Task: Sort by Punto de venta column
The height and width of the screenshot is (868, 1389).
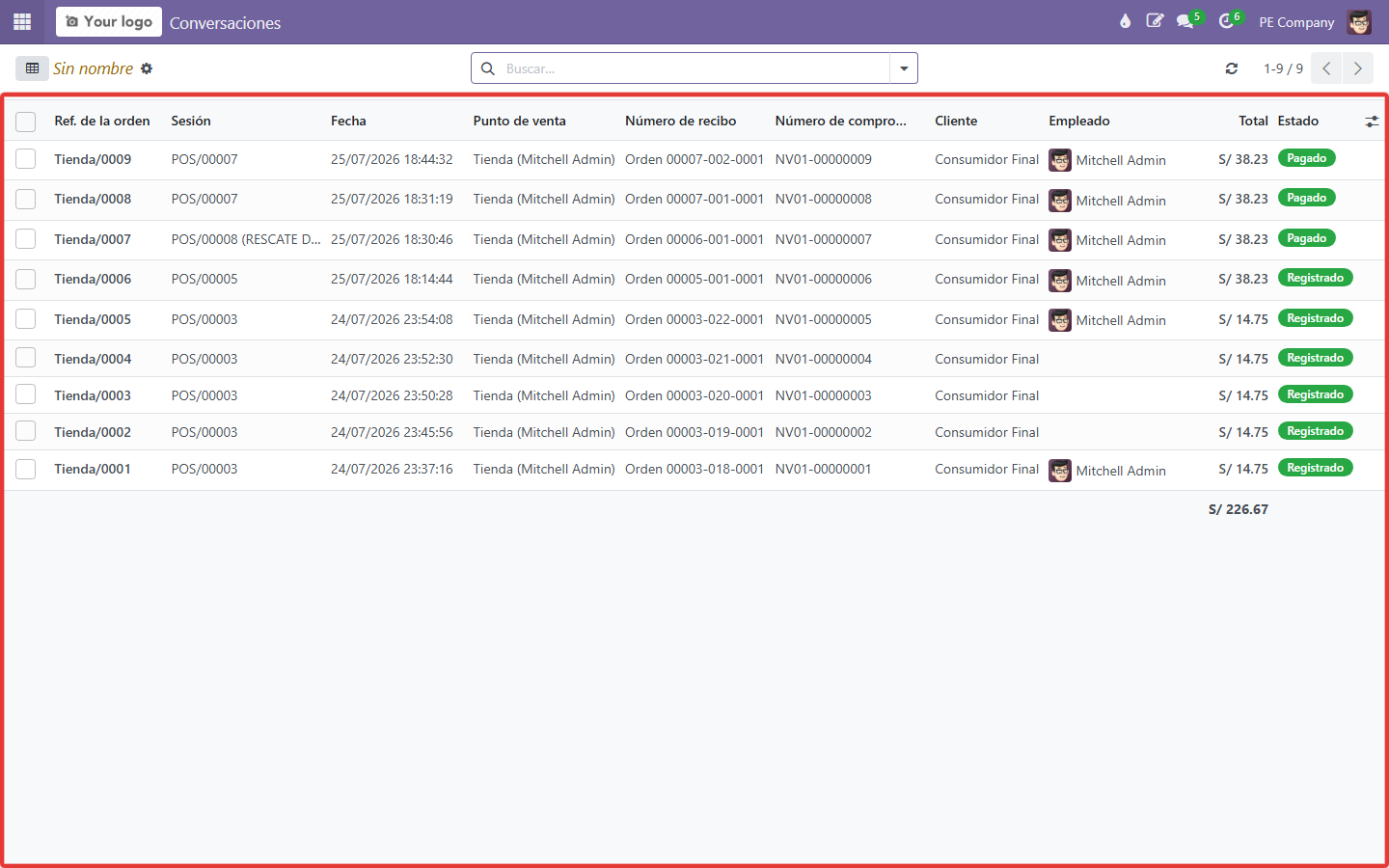Action: point(519,121)
